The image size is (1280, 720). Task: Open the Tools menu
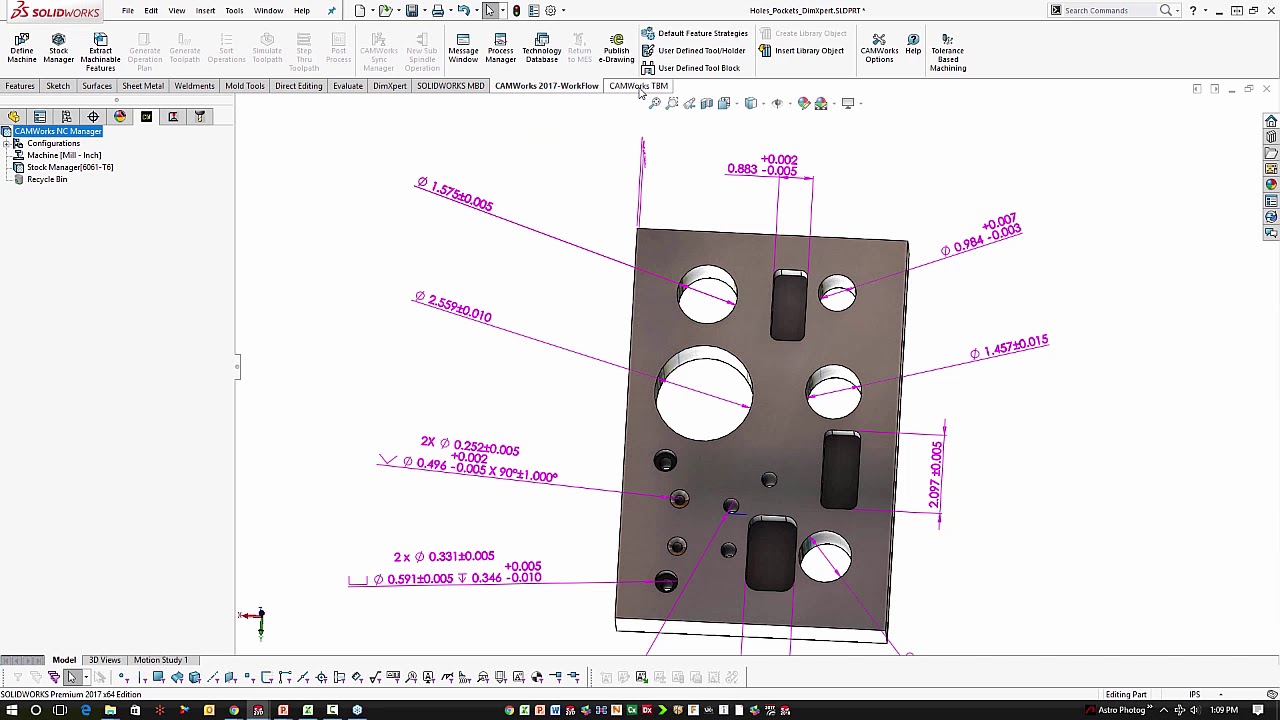[x=234, y=10]
